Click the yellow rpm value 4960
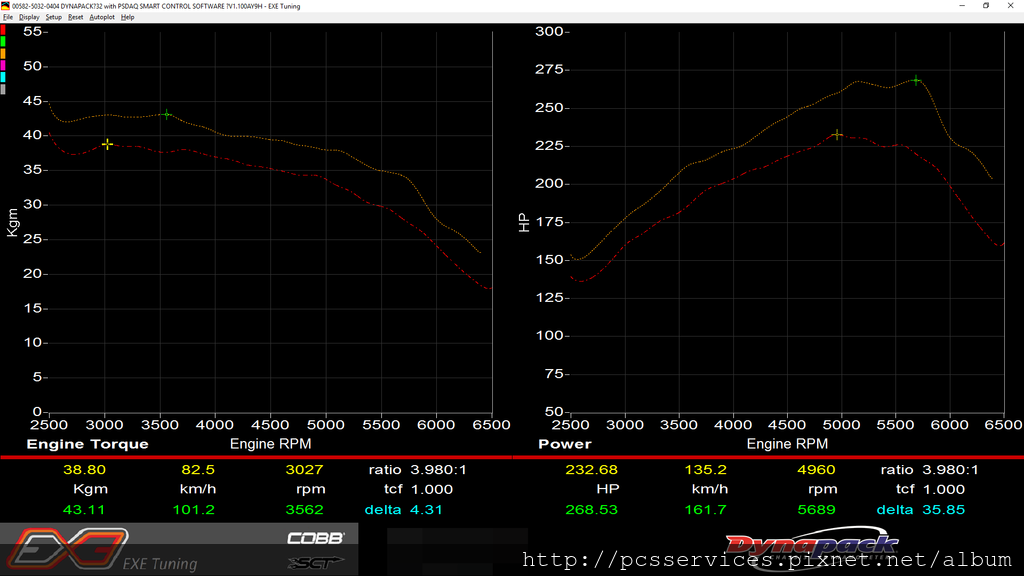The width and height of the screenshot is (1024, 576). point(816,470)
